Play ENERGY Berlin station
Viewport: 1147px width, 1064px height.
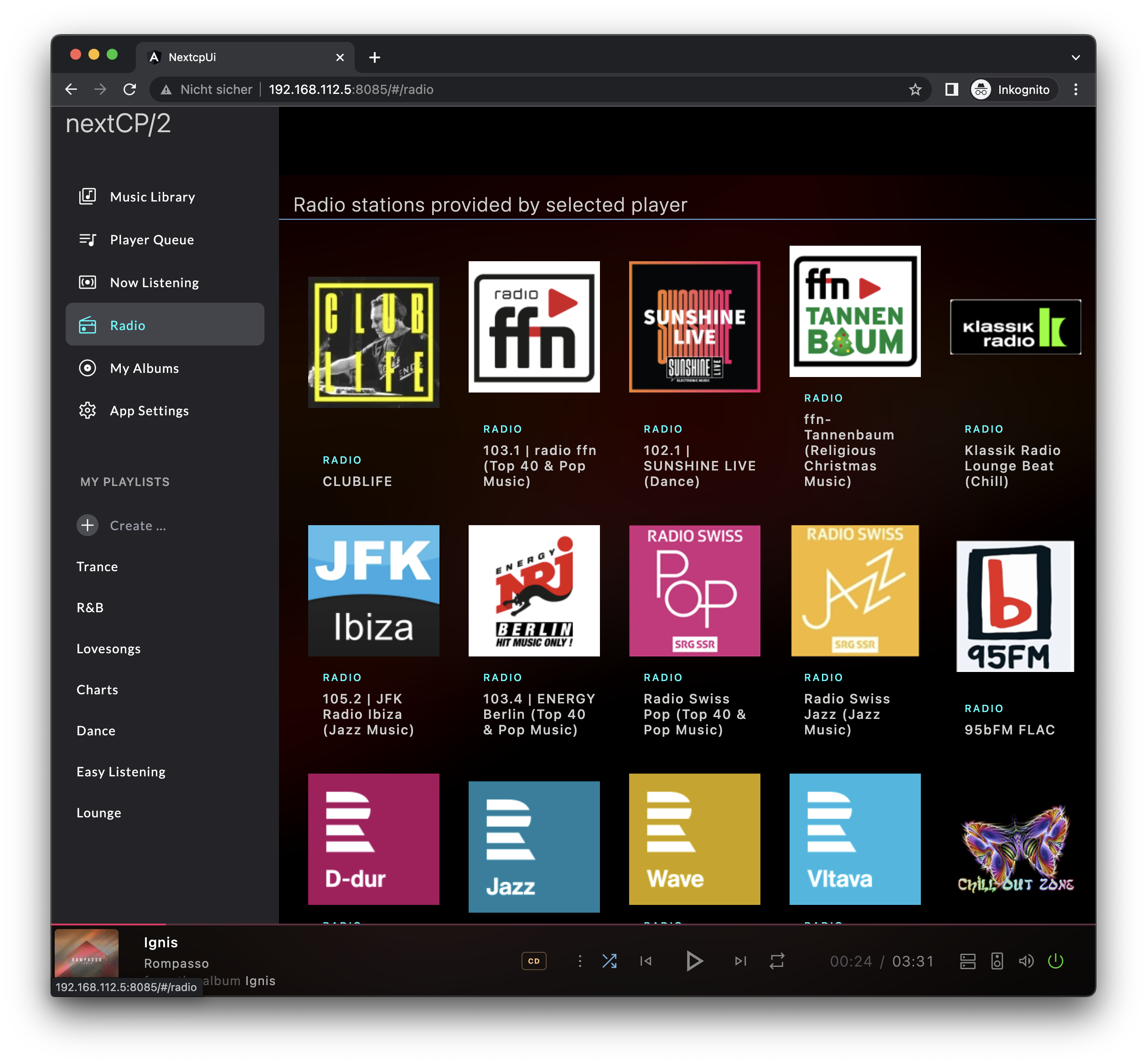pyautogui.click(x=534, y=590)
